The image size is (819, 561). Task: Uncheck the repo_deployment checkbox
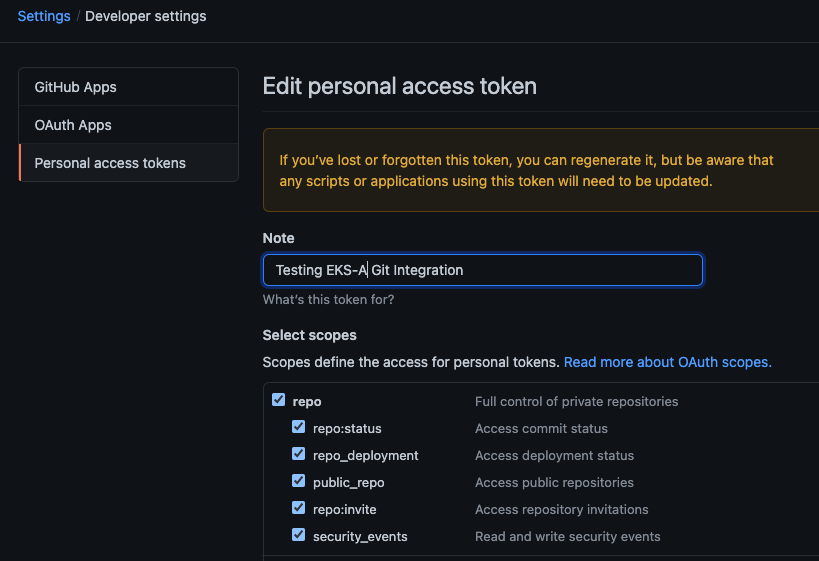[299, 454]
